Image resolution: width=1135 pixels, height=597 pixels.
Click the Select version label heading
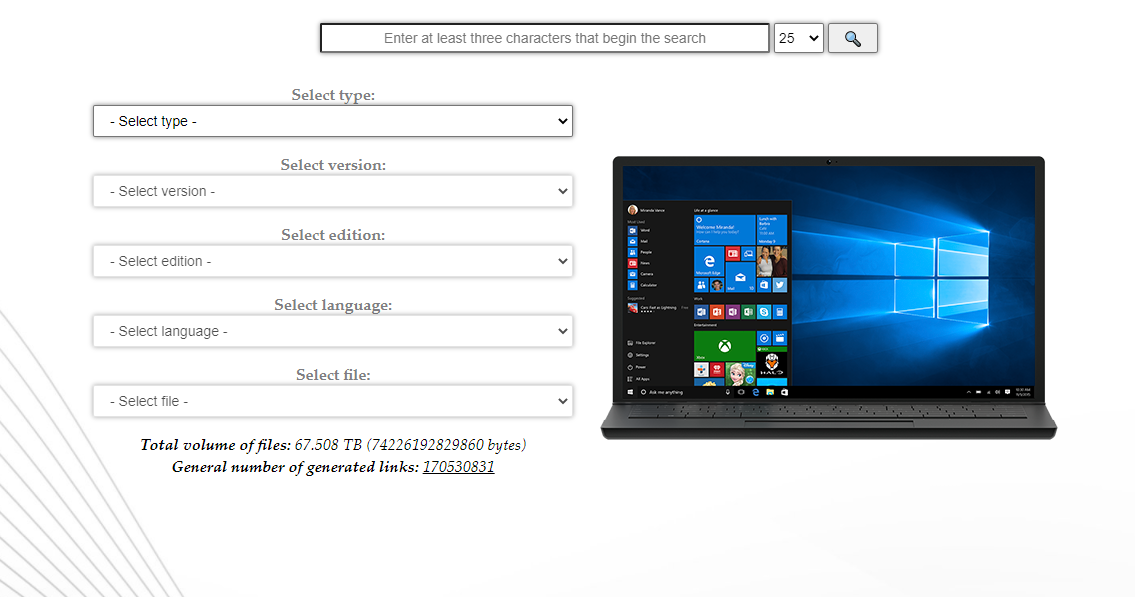333,165
